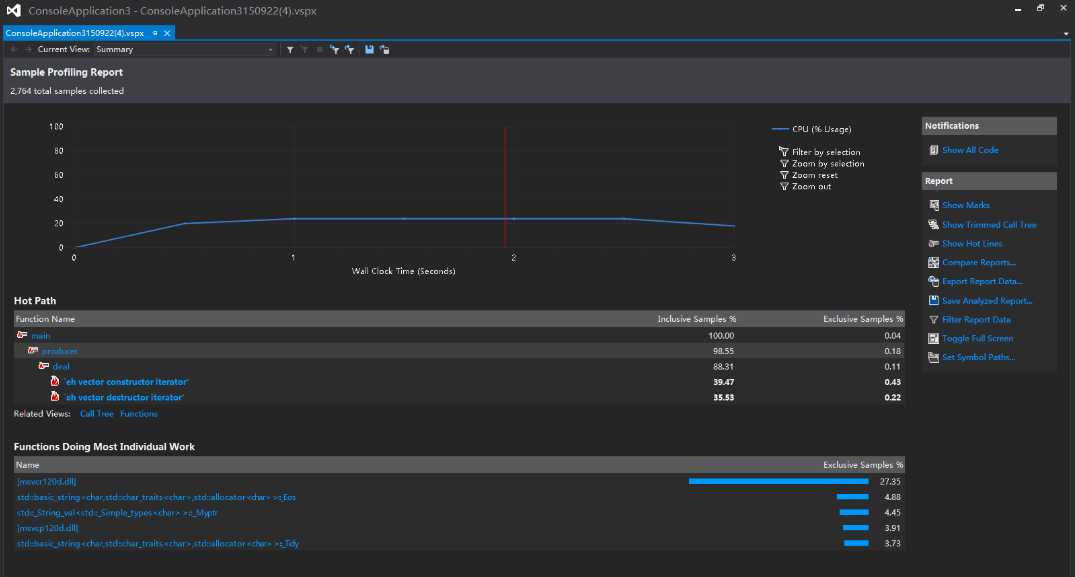This screenshot has height=577, width=1075.
Task: Click the pin icon on the vspx tab
Action: pyautogui.click(x=155, y=33)
